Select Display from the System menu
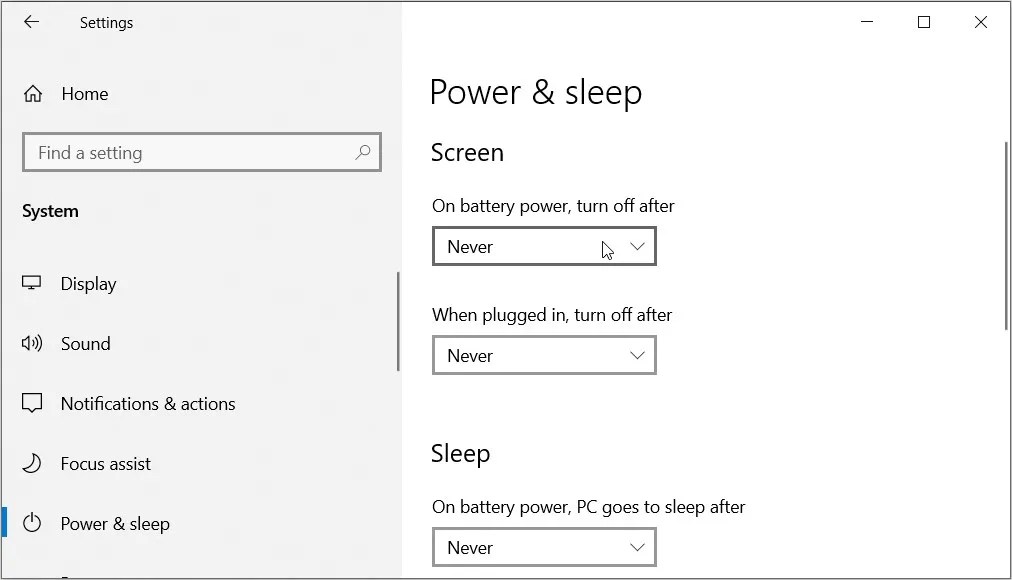This screenshot has width=1012, height=580. tap(88, 284)
